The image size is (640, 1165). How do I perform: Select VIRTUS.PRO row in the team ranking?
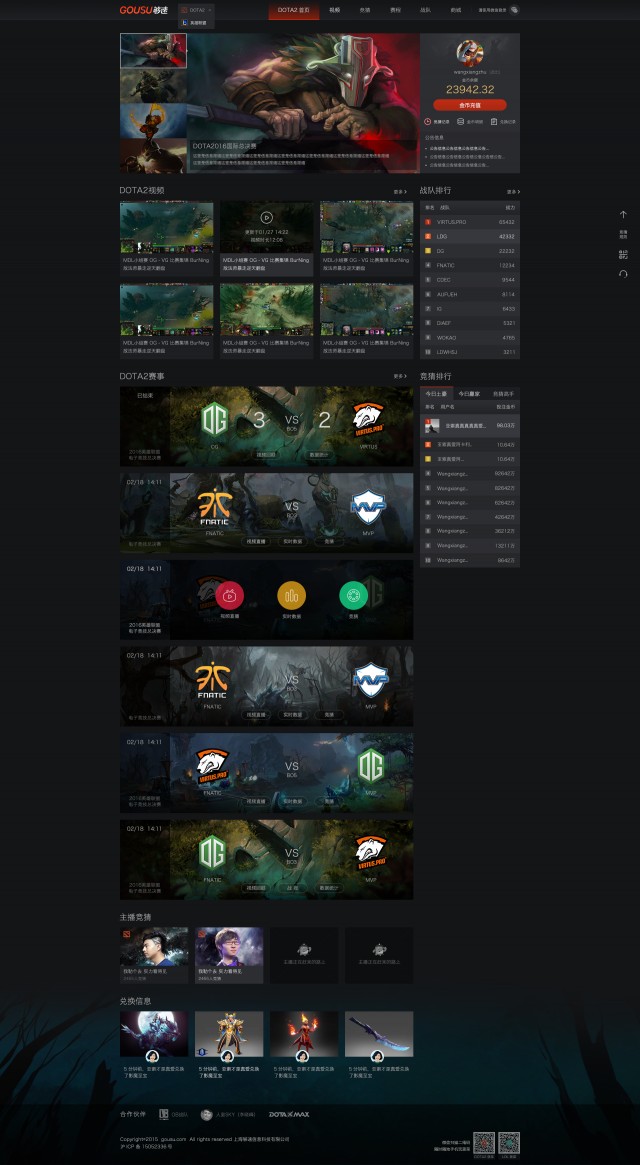point(470,221)
